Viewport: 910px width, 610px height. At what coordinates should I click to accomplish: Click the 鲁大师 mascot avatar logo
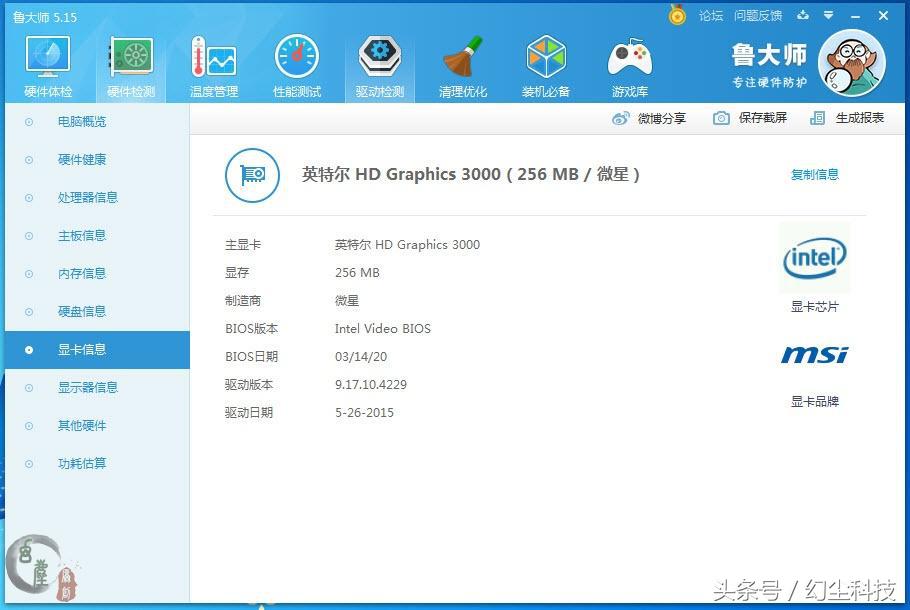click(851, 62)
